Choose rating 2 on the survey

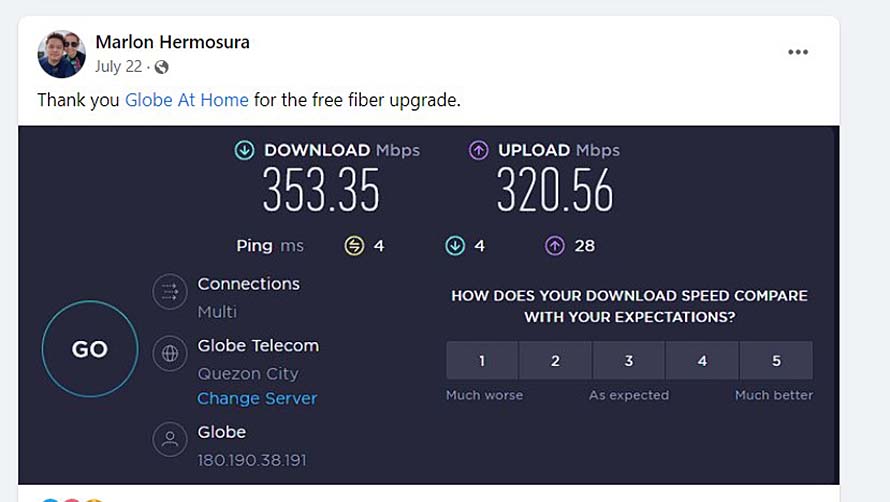[x=556, y=361]
